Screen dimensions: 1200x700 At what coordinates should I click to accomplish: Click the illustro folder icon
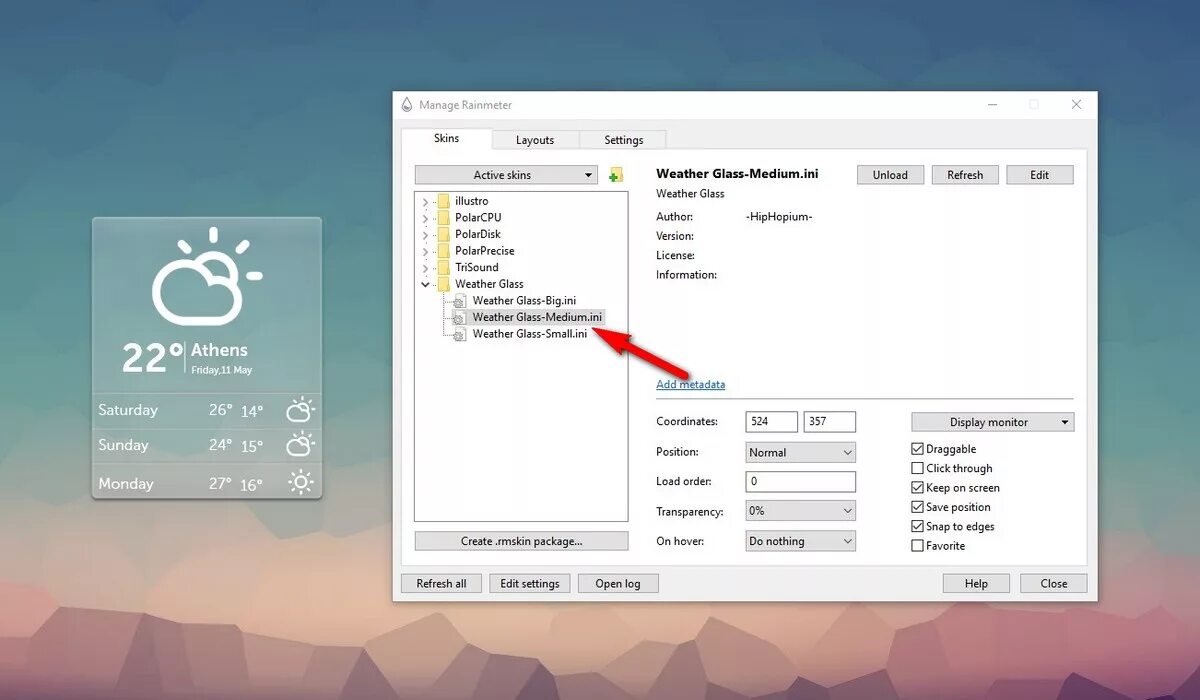point(444,201)
